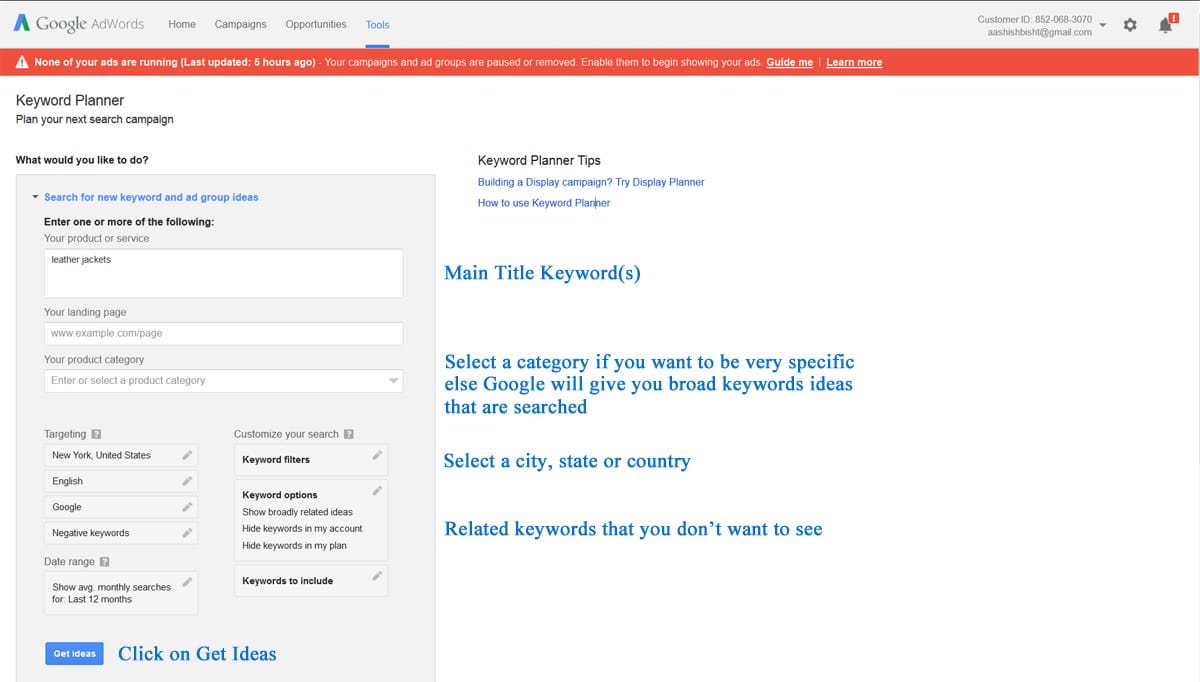Edit Keyword options with pencil icon
This screenshot has height=682, width=1200.
pos(377,491)
